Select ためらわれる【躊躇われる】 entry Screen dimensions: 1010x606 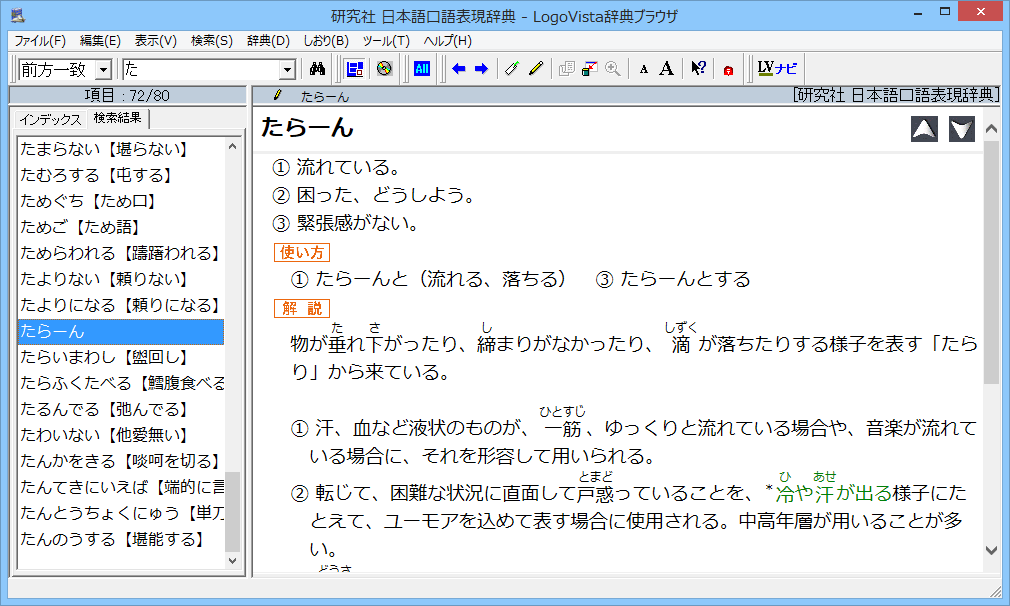(121, 253)
